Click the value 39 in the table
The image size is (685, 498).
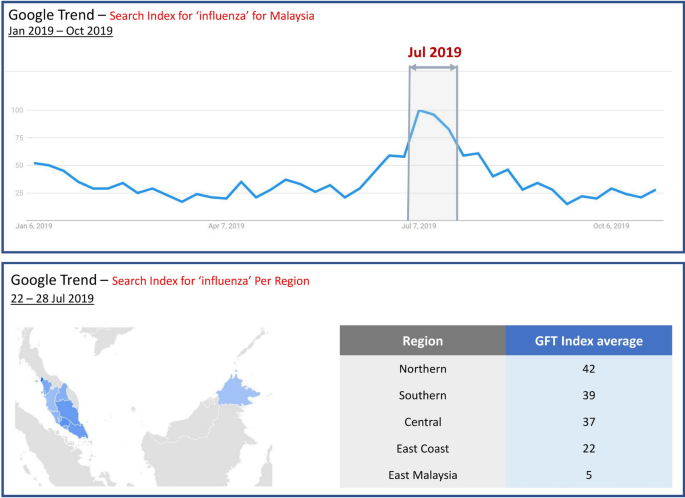click(x=588, y=395)
